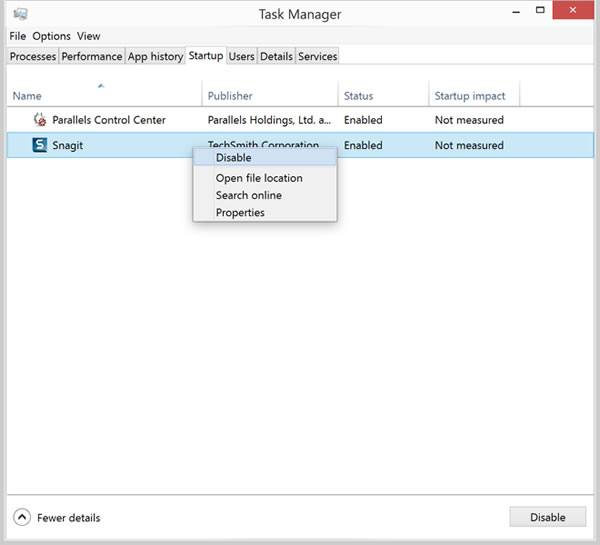
Task: Sort by the Publisher column header
Action: (x=270, y=93)
